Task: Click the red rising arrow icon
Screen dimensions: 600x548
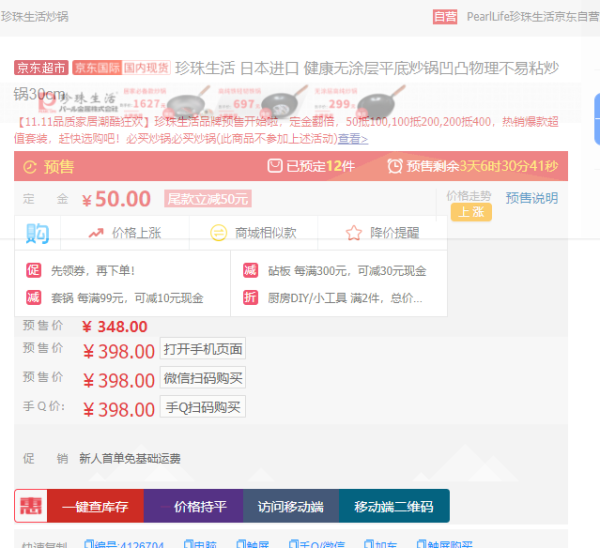Action: tap(96, 233)
